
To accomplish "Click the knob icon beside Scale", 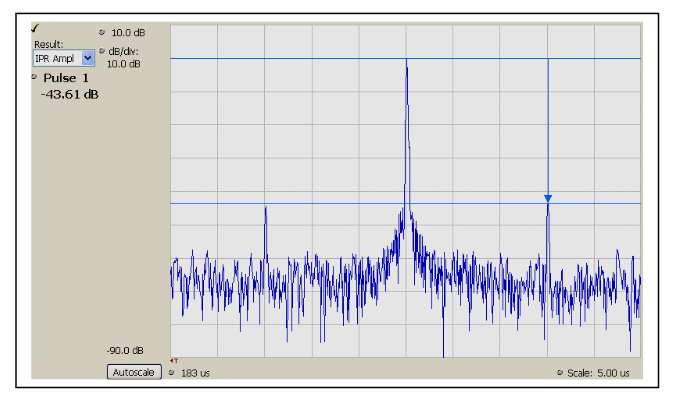I will pos(560,372).
